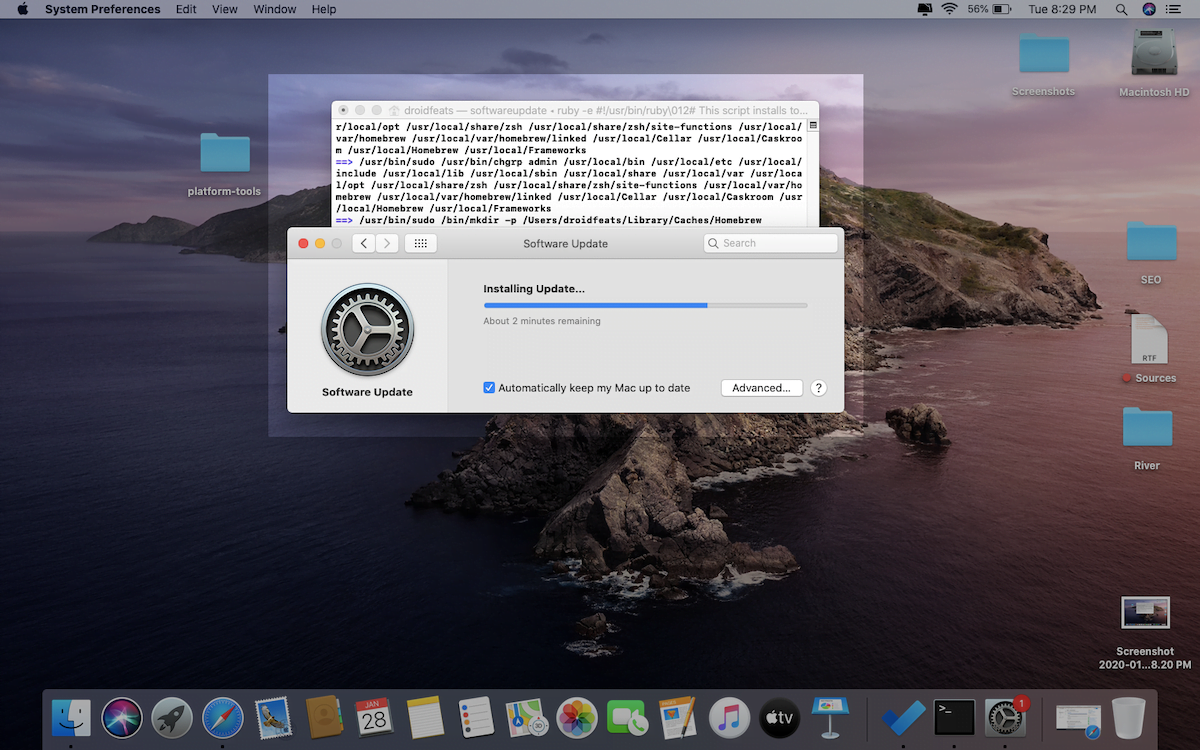Open System Preferences with the notification badge
The image size is (1200, 750).
[x=1003, y=717]
